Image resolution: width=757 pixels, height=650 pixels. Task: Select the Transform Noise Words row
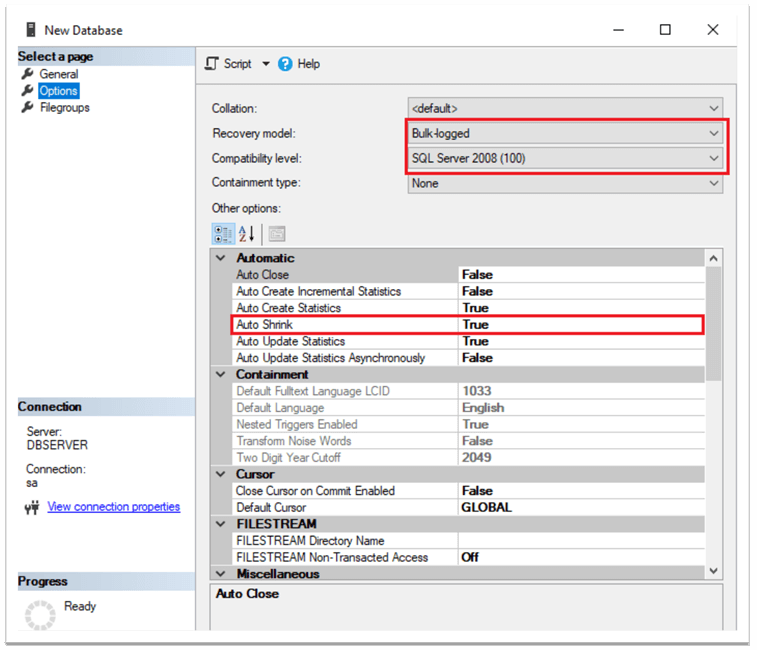(468, 441)
